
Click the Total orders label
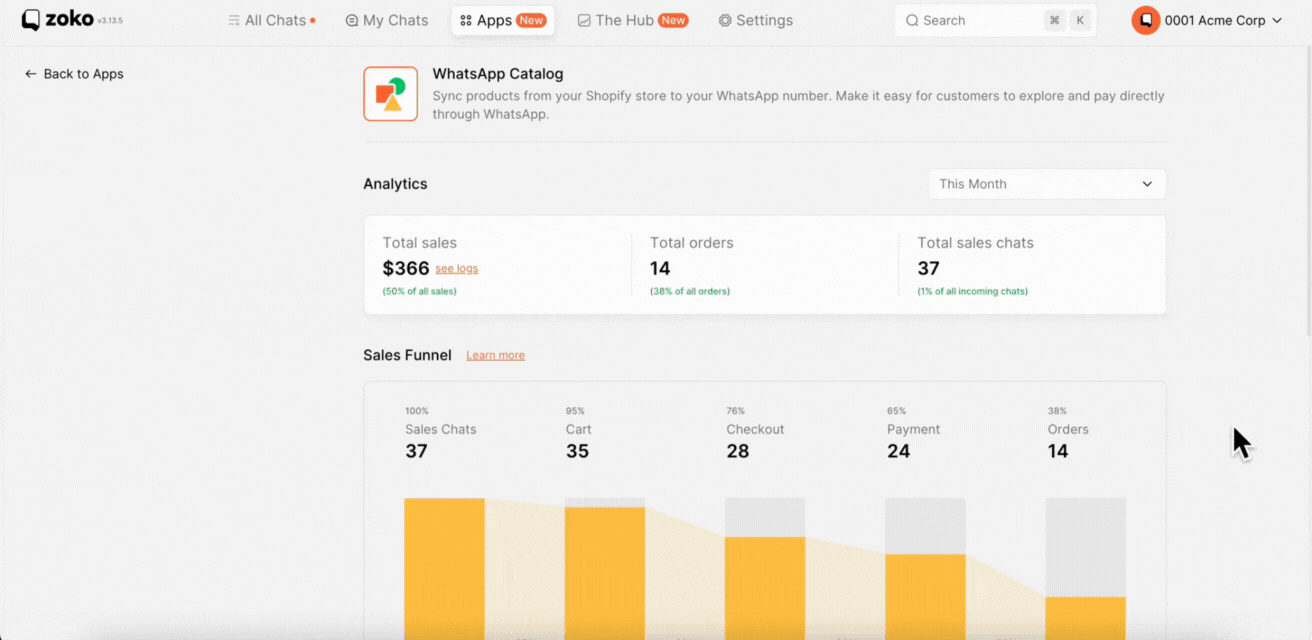click(x=692, y=243)
